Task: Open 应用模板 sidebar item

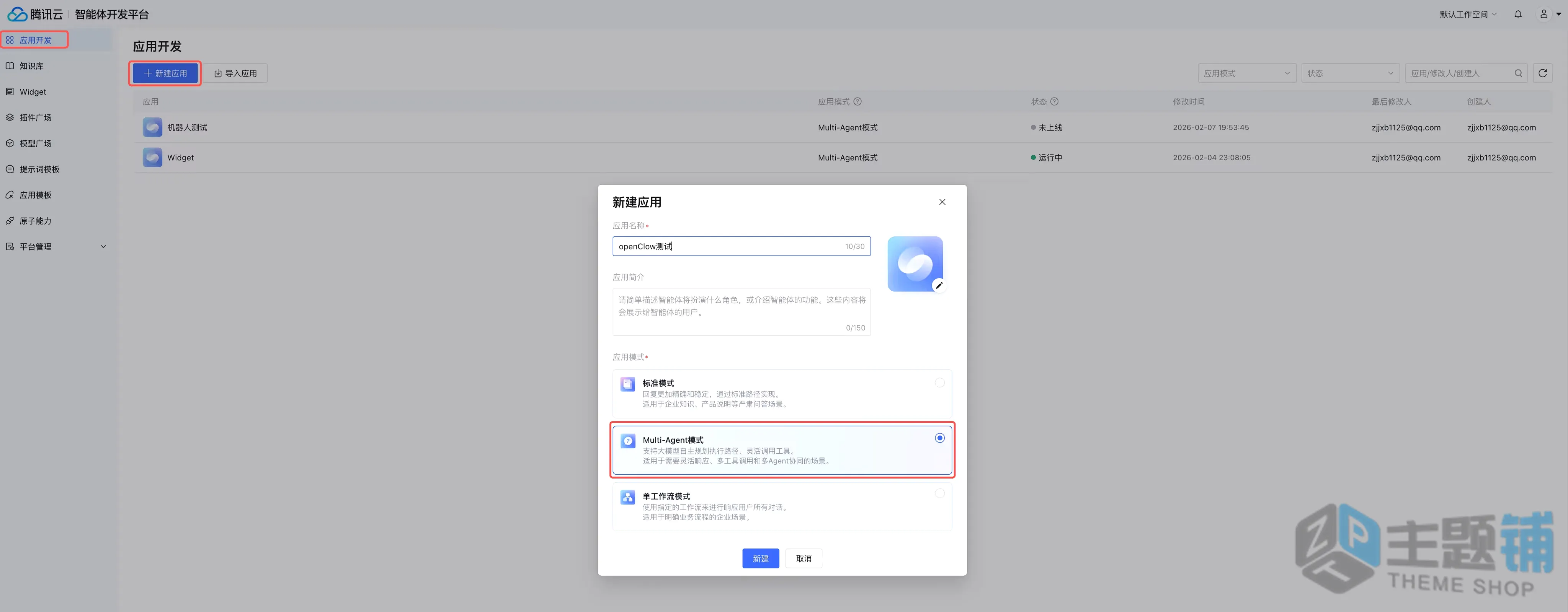Action: (35, 195)
